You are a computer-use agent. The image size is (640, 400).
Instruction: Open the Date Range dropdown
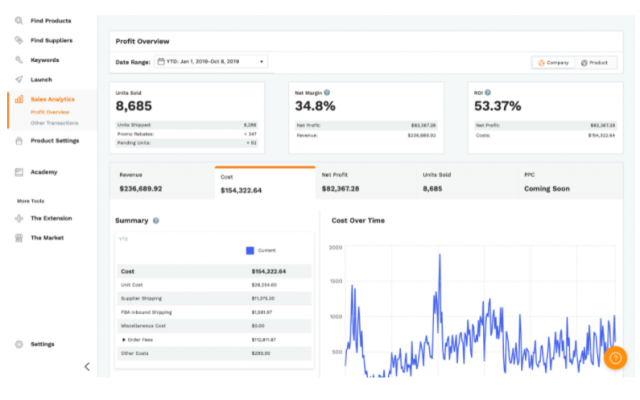(x=211, y=62)
